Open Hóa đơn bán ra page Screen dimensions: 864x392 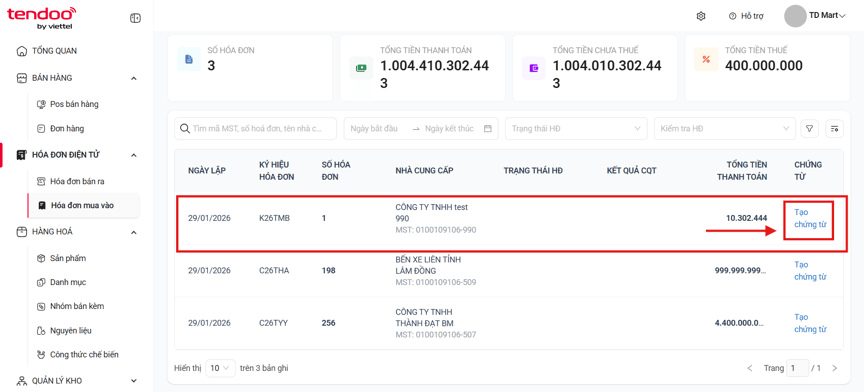tap(77, 181)
